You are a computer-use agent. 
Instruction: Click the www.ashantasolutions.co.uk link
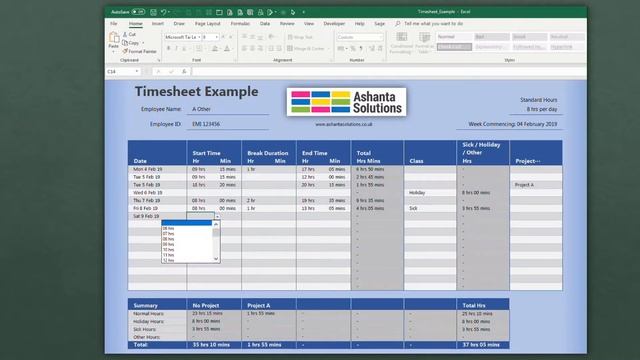[344, 124]
